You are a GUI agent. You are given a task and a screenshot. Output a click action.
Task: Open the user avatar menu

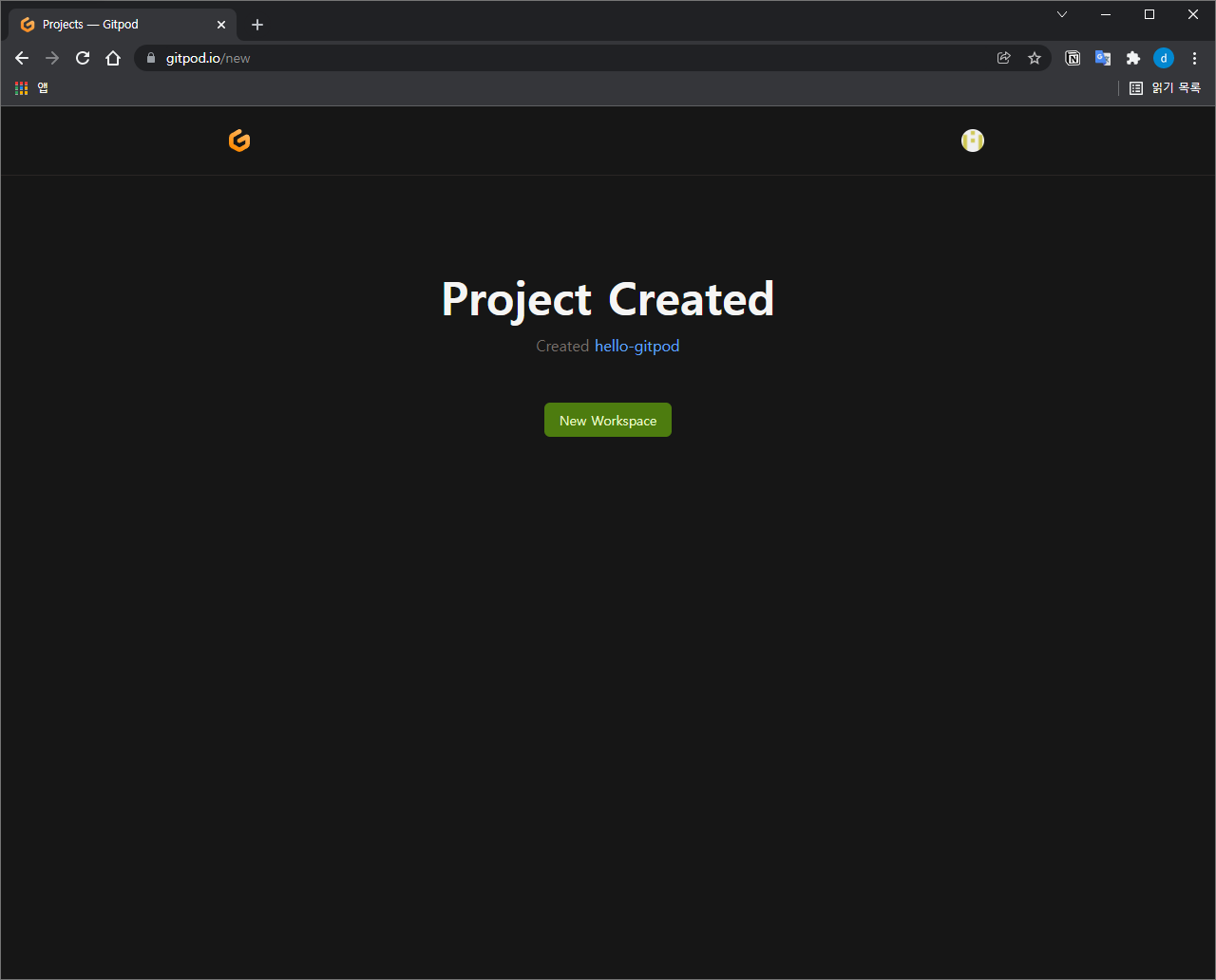click(x=972, y=141)
